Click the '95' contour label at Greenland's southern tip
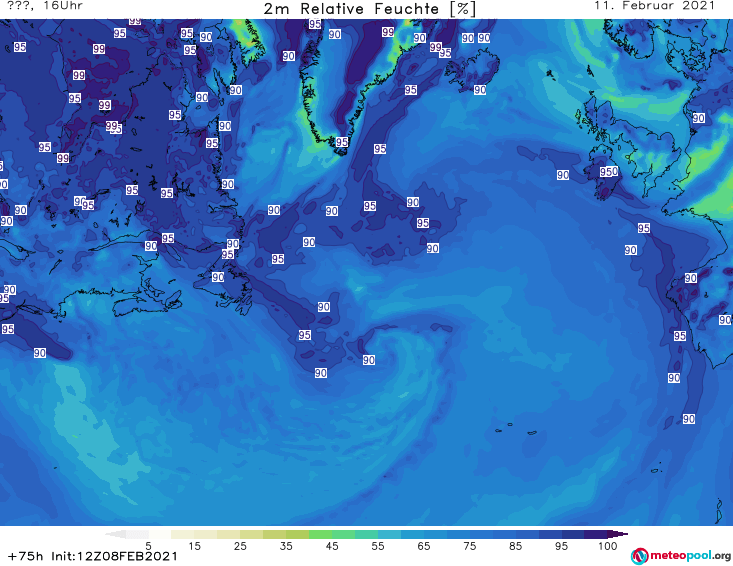Image resolution: width=733 pixels, height=566 pixels. pos(342,142)
